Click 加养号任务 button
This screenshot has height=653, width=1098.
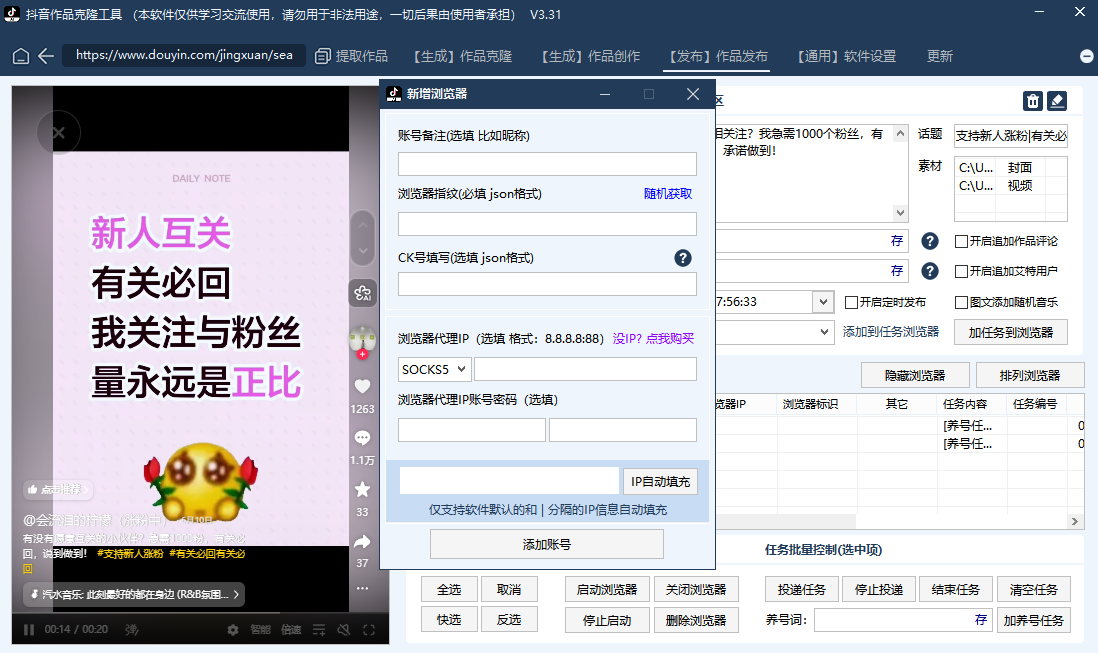tap(1034, 620)
